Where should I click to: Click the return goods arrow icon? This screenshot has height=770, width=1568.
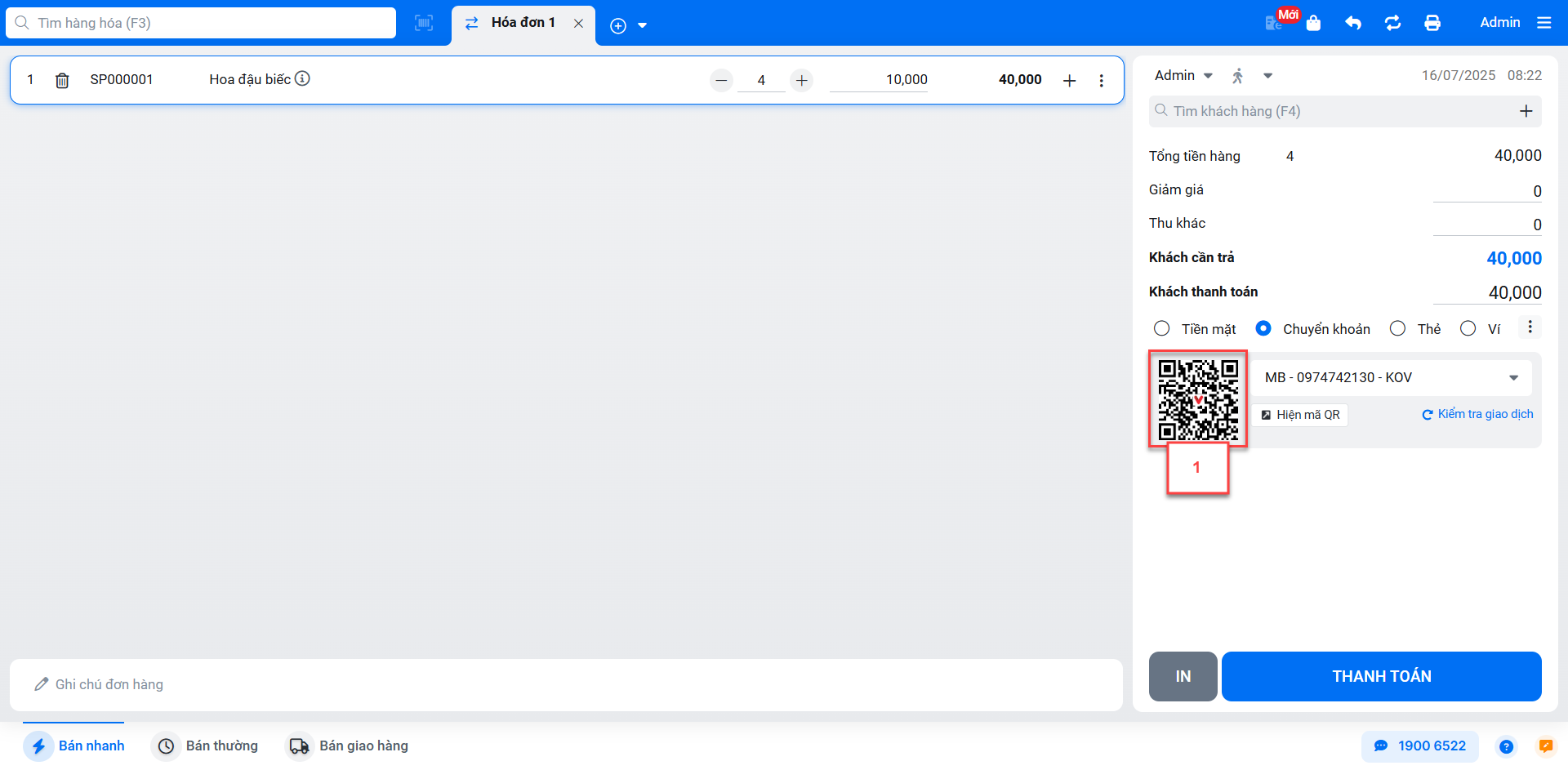1353,23
